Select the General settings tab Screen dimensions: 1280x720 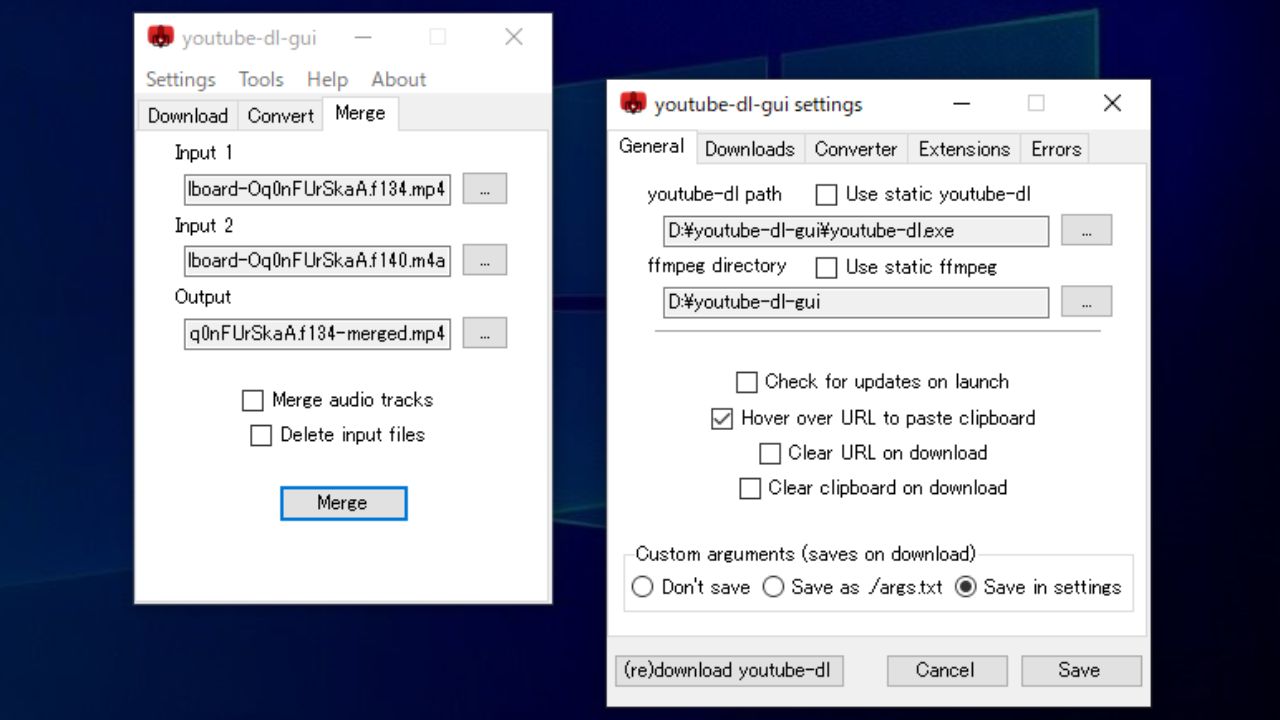(652, 146)
